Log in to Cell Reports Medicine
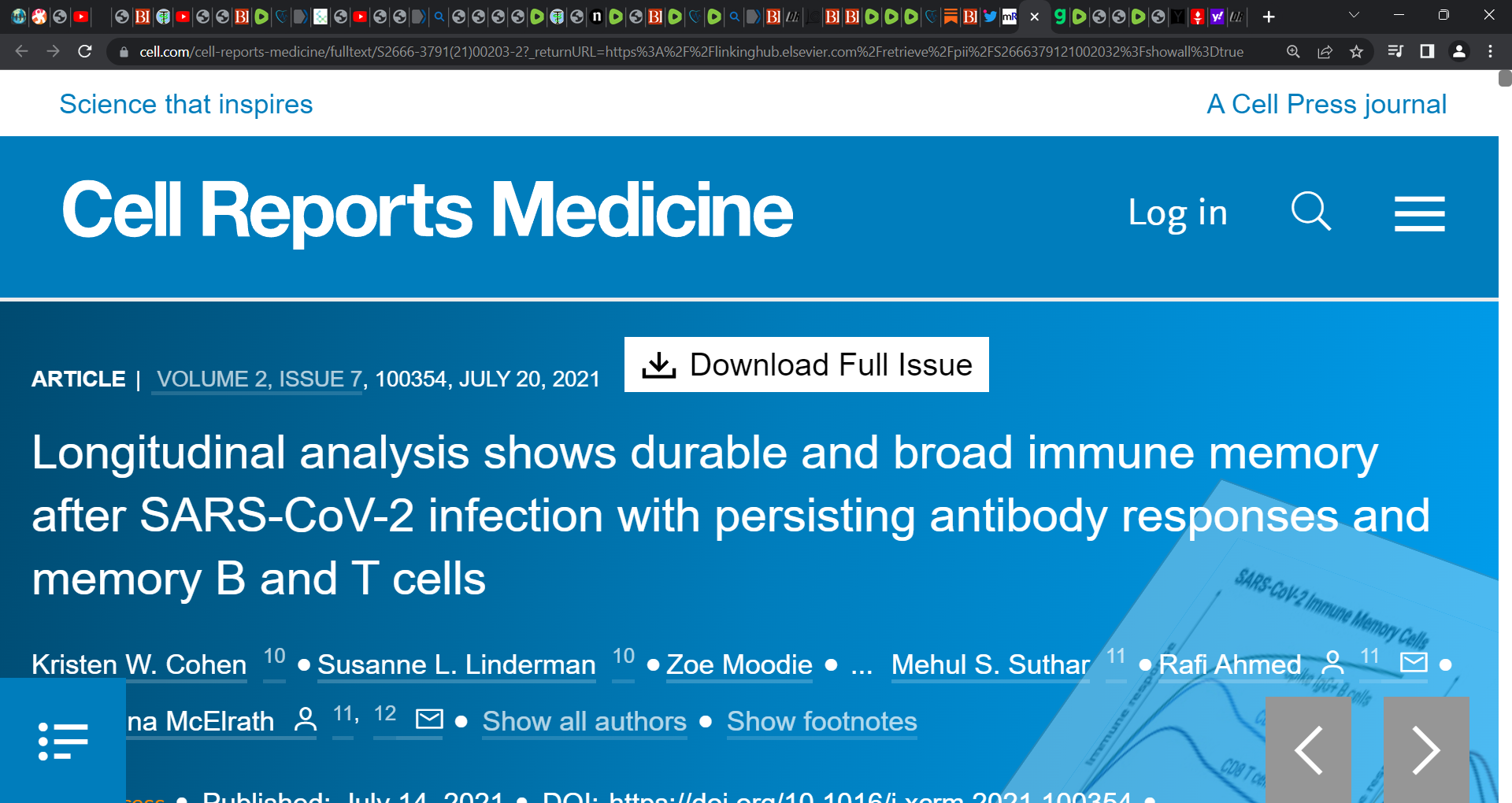 (1177, 211)
